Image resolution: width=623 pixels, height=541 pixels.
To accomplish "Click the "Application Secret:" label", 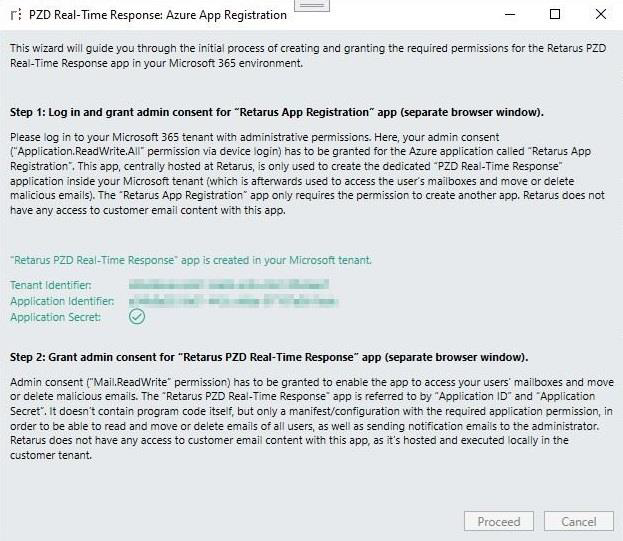I will pyautogui.click(x=56, y=317).
